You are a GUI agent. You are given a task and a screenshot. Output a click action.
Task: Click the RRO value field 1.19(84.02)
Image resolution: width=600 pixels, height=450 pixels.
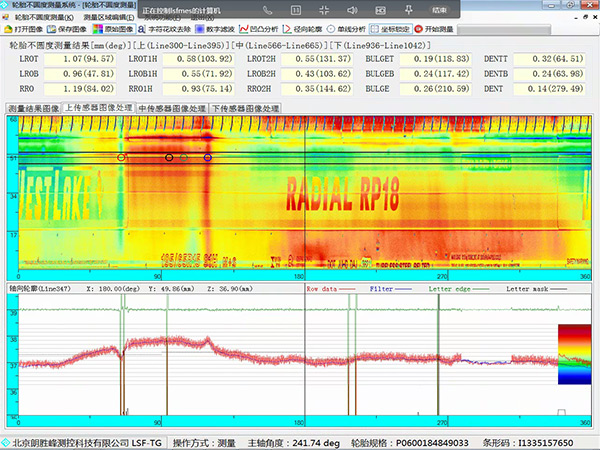coord(80,89)
